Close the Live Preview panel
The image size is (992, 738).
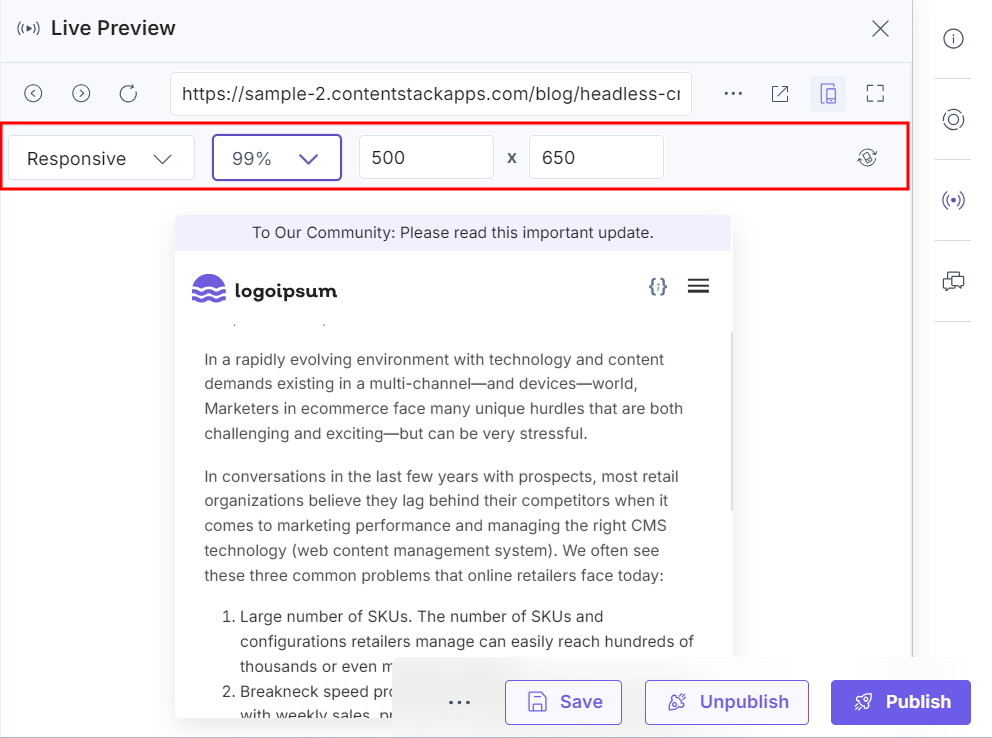(x=880, y=28)
